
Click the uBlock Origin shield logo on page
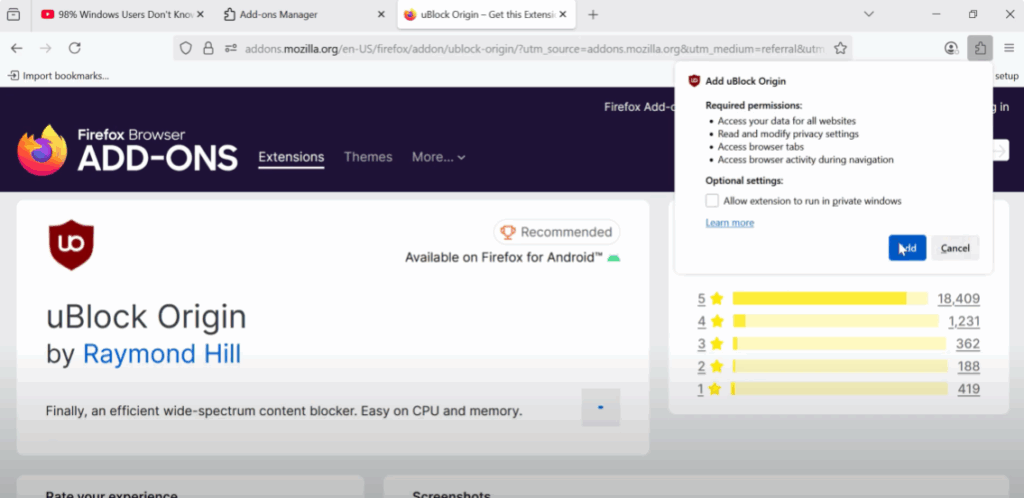(x=71, y=245)
